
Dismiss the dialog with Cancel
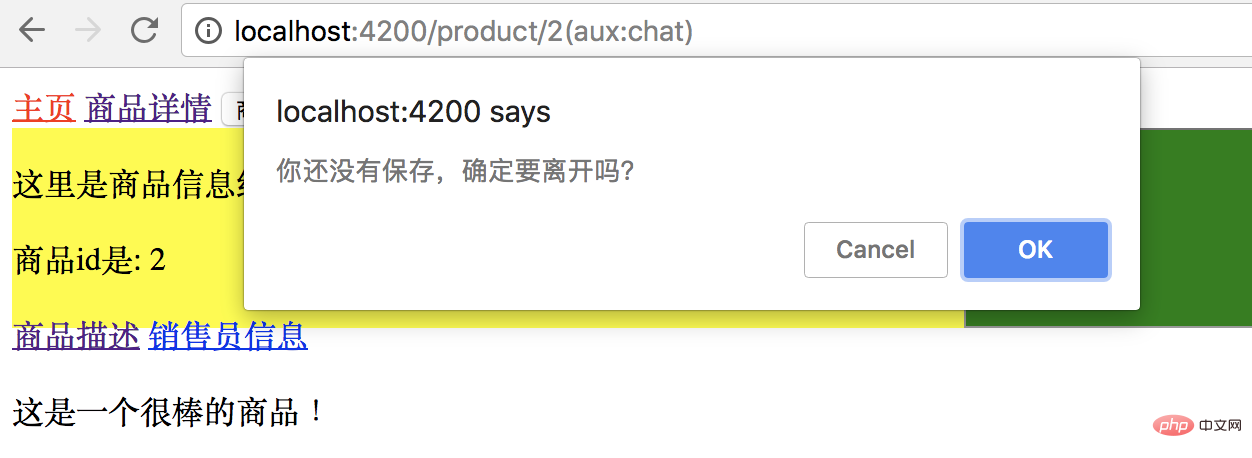tap(876, 250)
